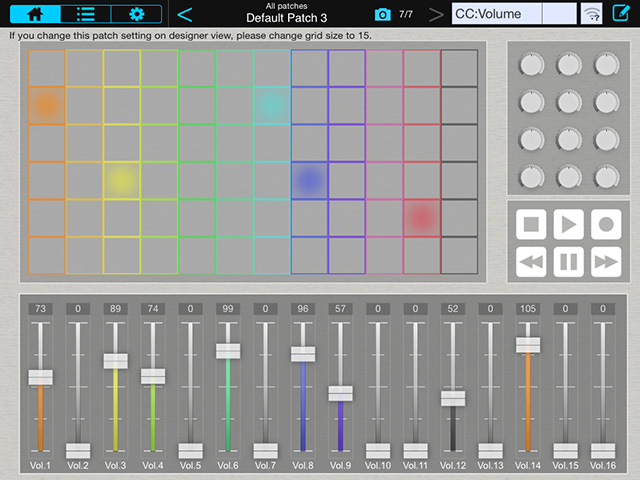Click the Vol.14 orange fader handle
Image resolution: width=640 pixels, height=480 pixels.
[528, 345]
